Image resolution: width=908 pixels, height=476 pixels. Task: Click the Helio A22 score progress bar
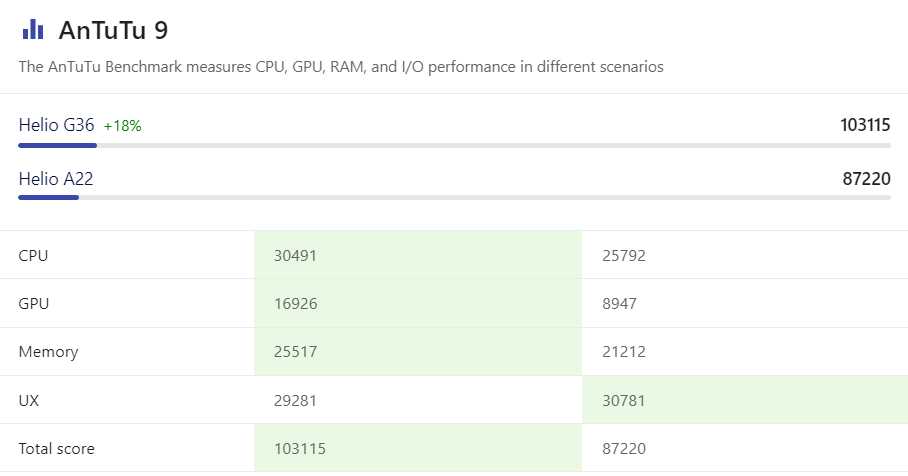[x=454, y=197]
